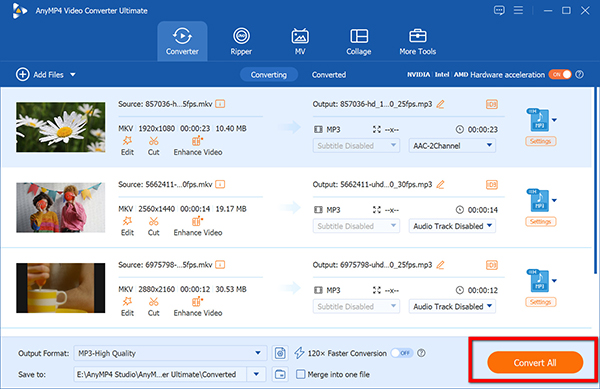Edit the 6975798 video

point(127,307)
